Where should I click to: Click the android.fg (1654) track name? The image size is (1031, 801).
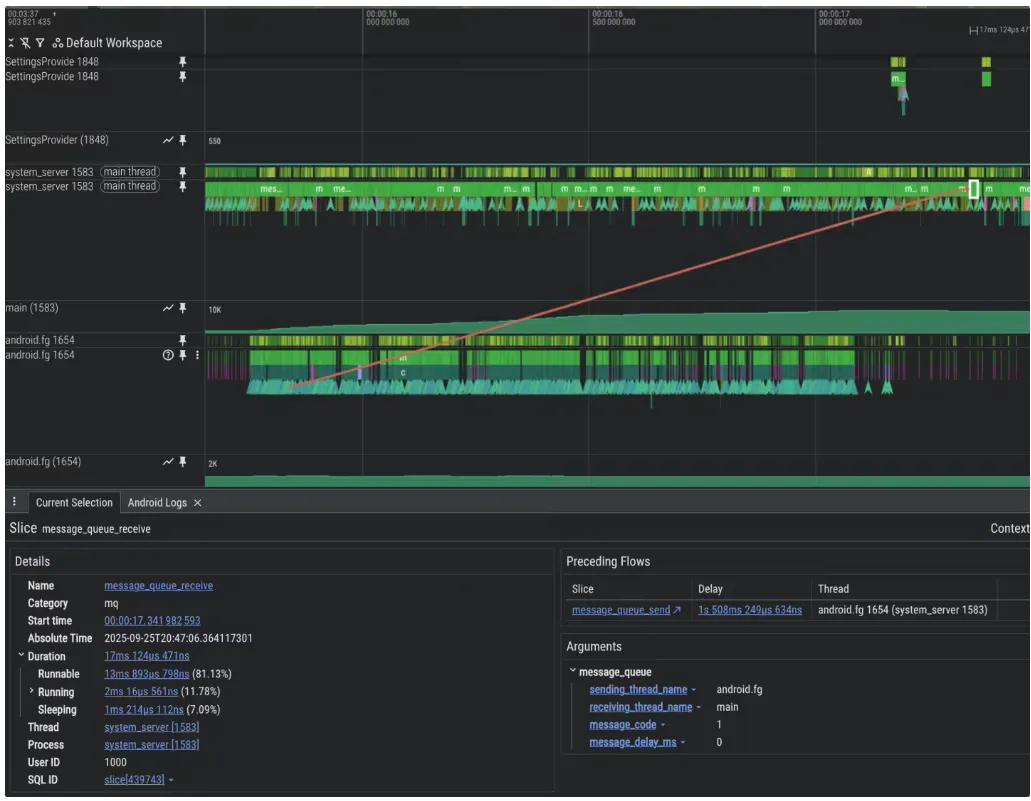[x=43, y=462]
